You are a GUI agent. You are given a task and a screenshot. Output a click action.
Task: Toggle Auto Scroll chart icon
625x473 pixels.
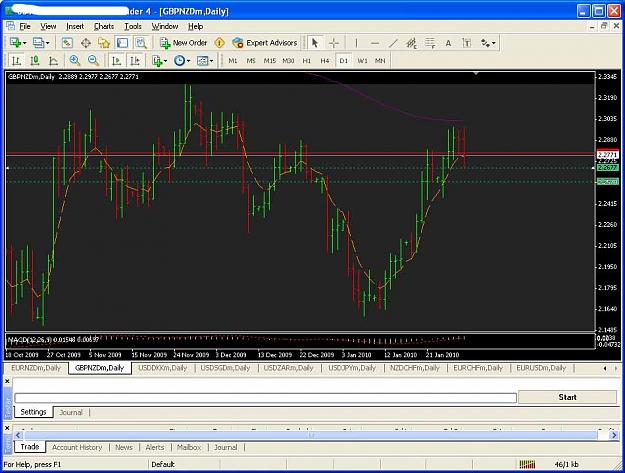[116, 61]
